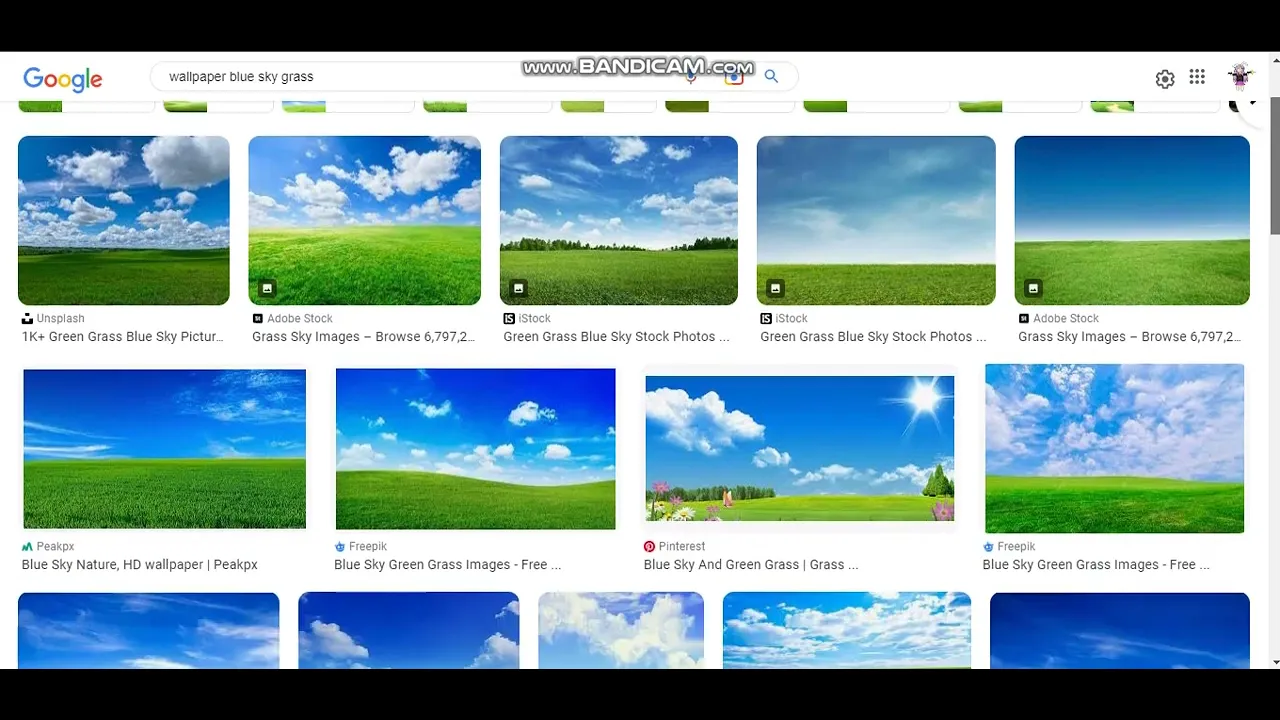
Task: Click the Google logo
Action: 63,79
